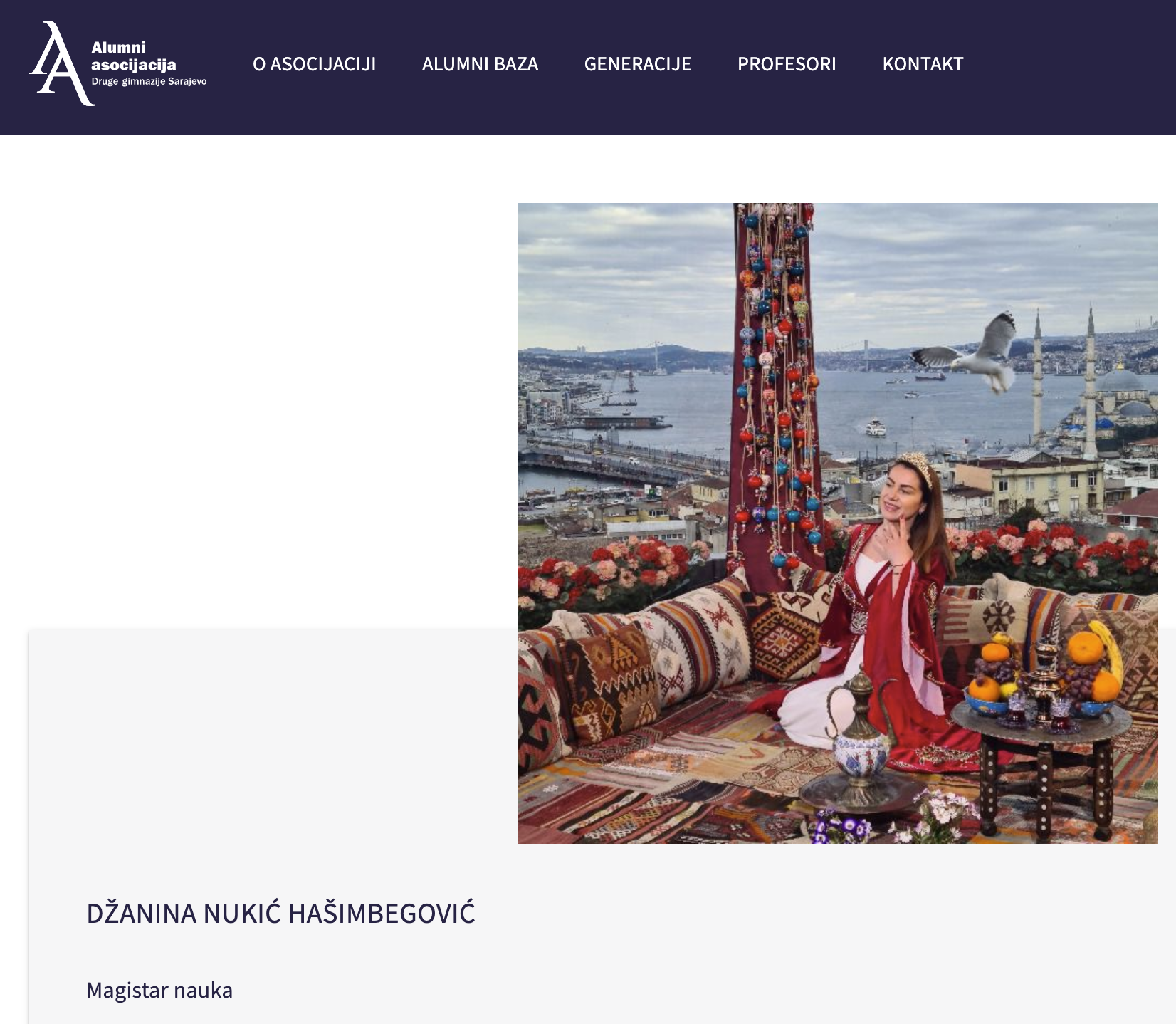
Task: Navigate to the KONTAKT page
Action: 923,64
